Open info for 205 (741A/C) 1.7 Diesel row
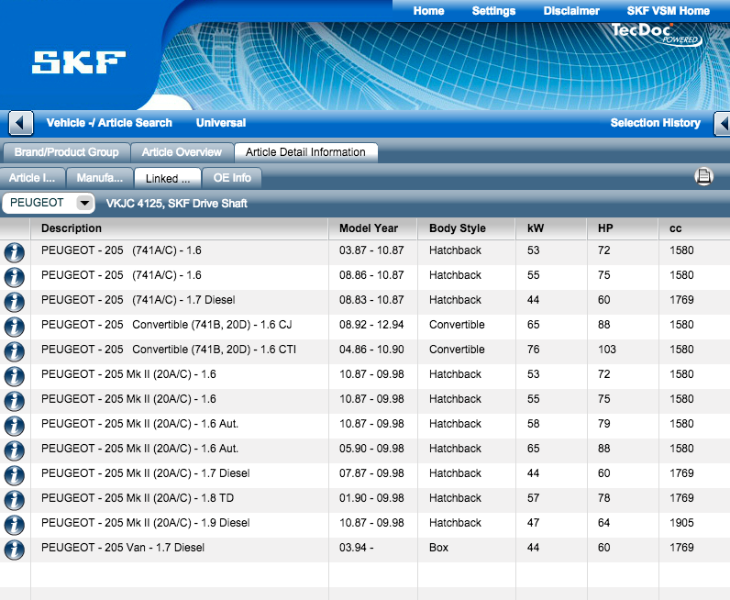The width and height of the screenshot is (730, 600). coord(14,302)
